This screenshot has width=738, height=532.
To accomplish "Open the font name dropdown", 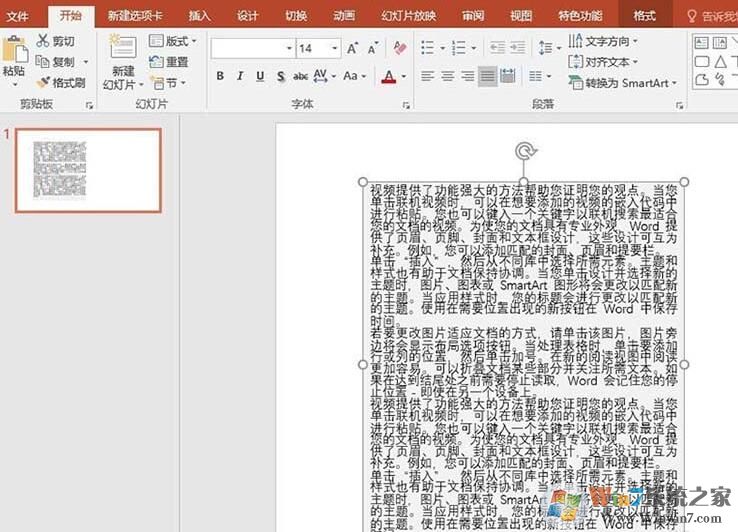I will pyautogui.click(x=289, y=48).
